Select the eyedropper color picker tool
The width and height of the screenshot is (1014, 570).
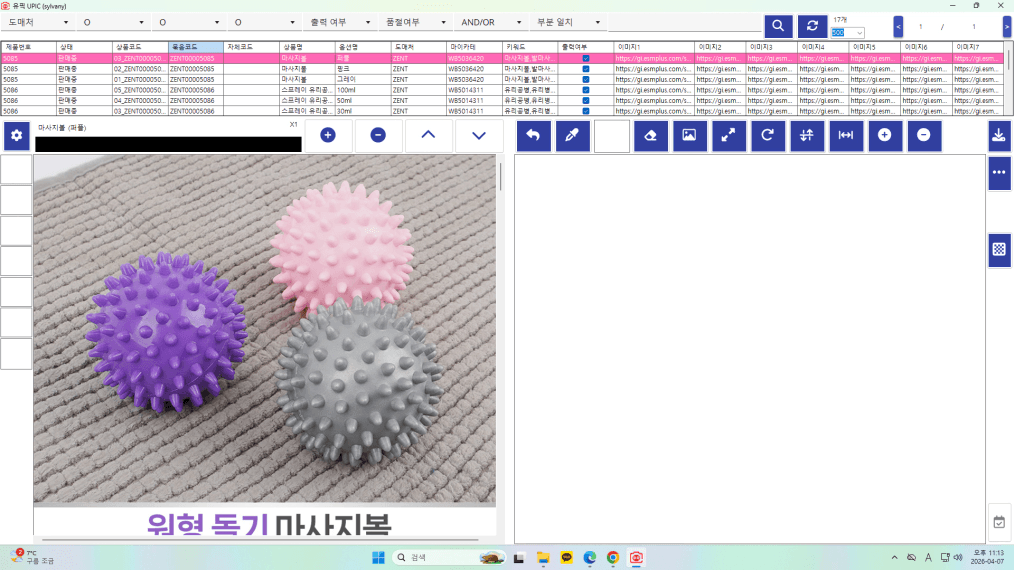571,136
